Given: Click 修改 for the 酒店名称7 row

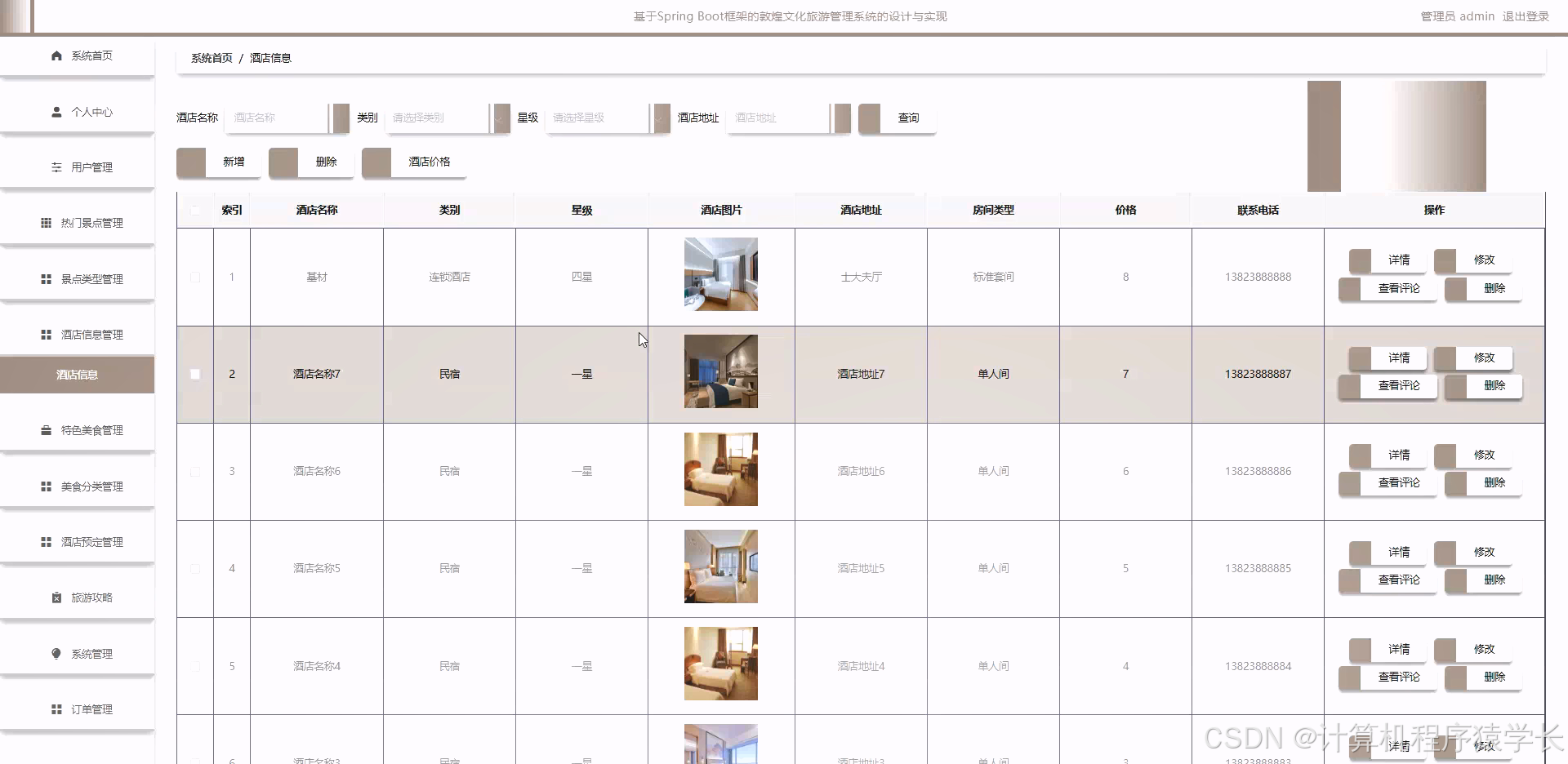Looking at the screenshot, I should click(x=1473, y=358).
